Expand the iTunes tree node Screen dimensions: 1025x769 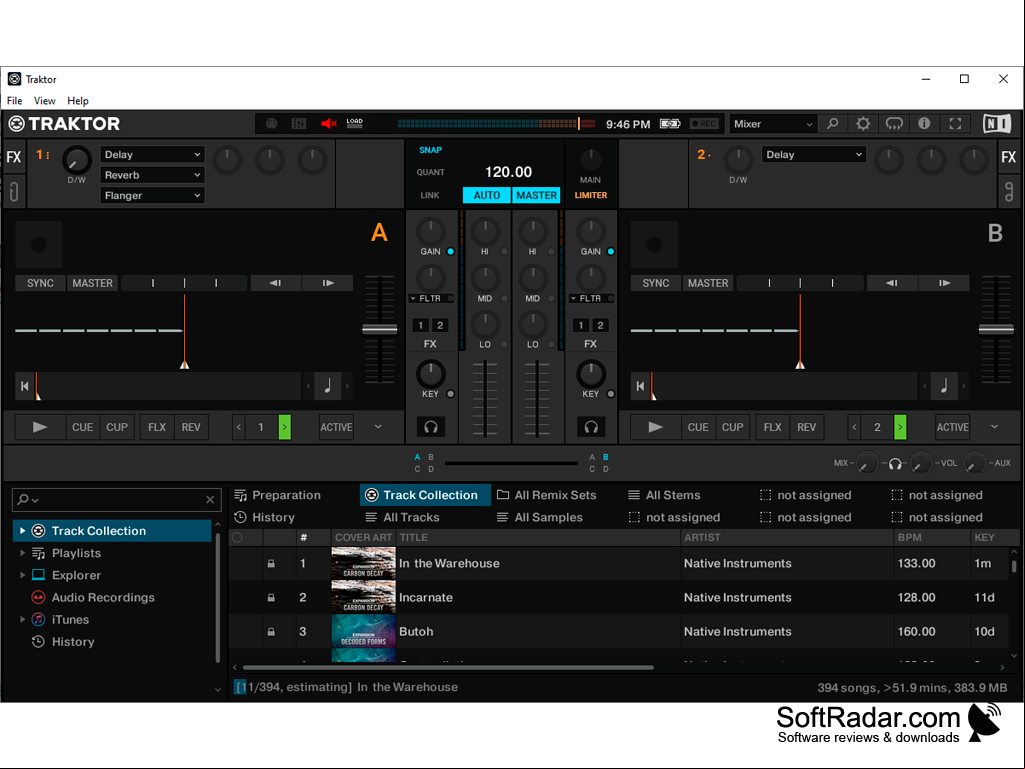tap(22, 620)
